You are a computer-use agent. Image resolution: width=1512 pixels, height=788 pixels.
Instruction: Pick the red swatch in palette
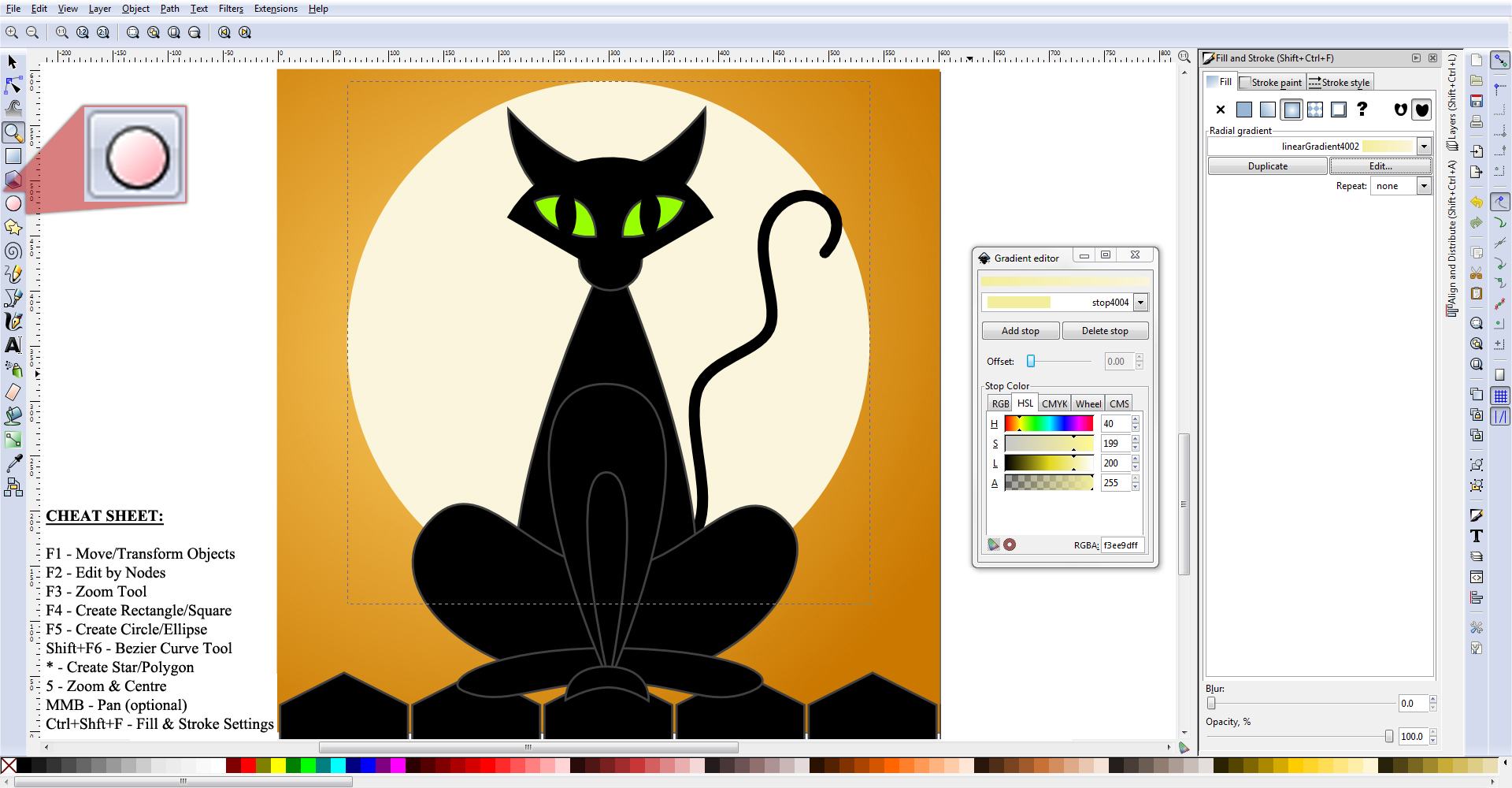pos(249,765)
